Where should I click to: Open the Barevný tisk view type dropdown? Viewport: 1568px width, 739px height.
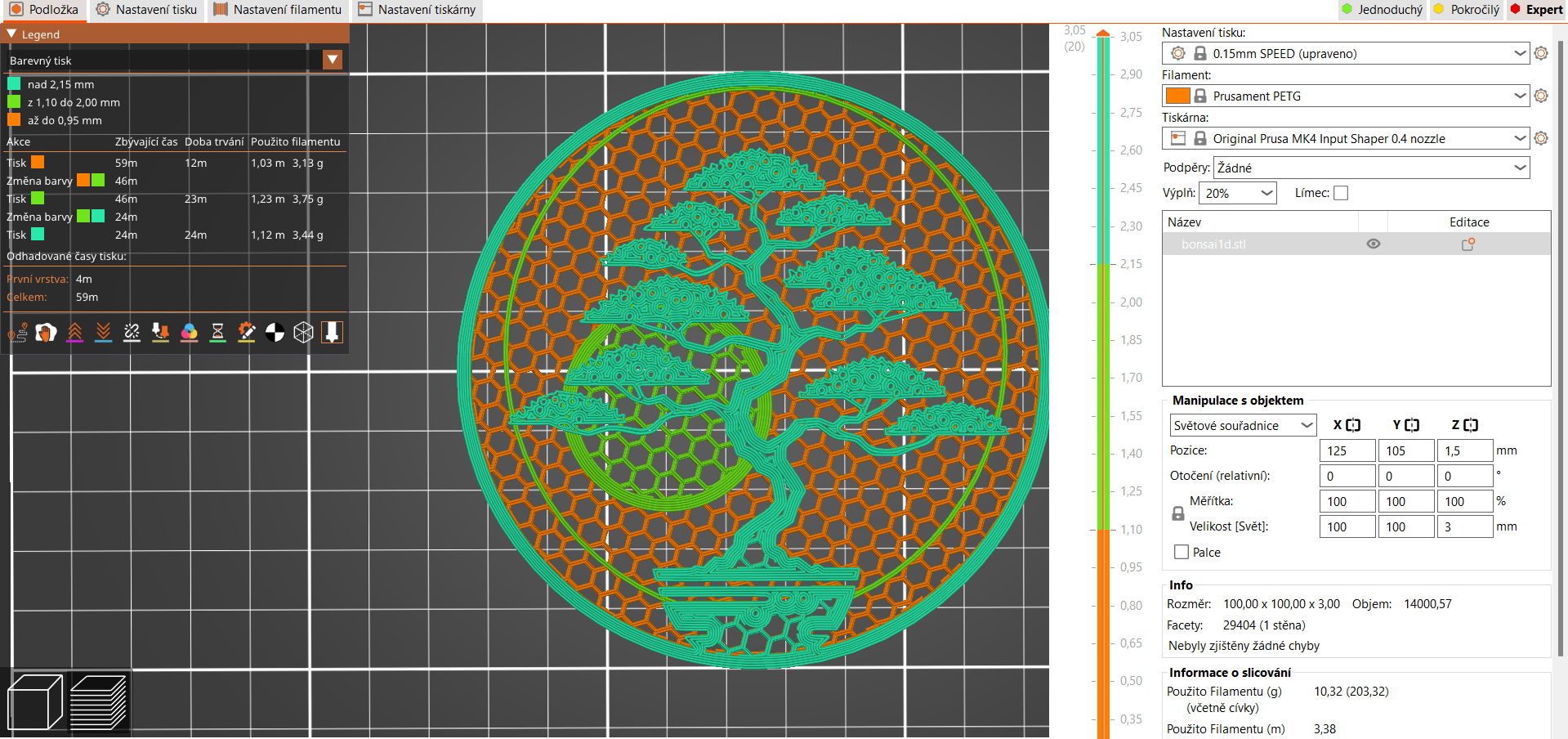(x=333, y=60)
